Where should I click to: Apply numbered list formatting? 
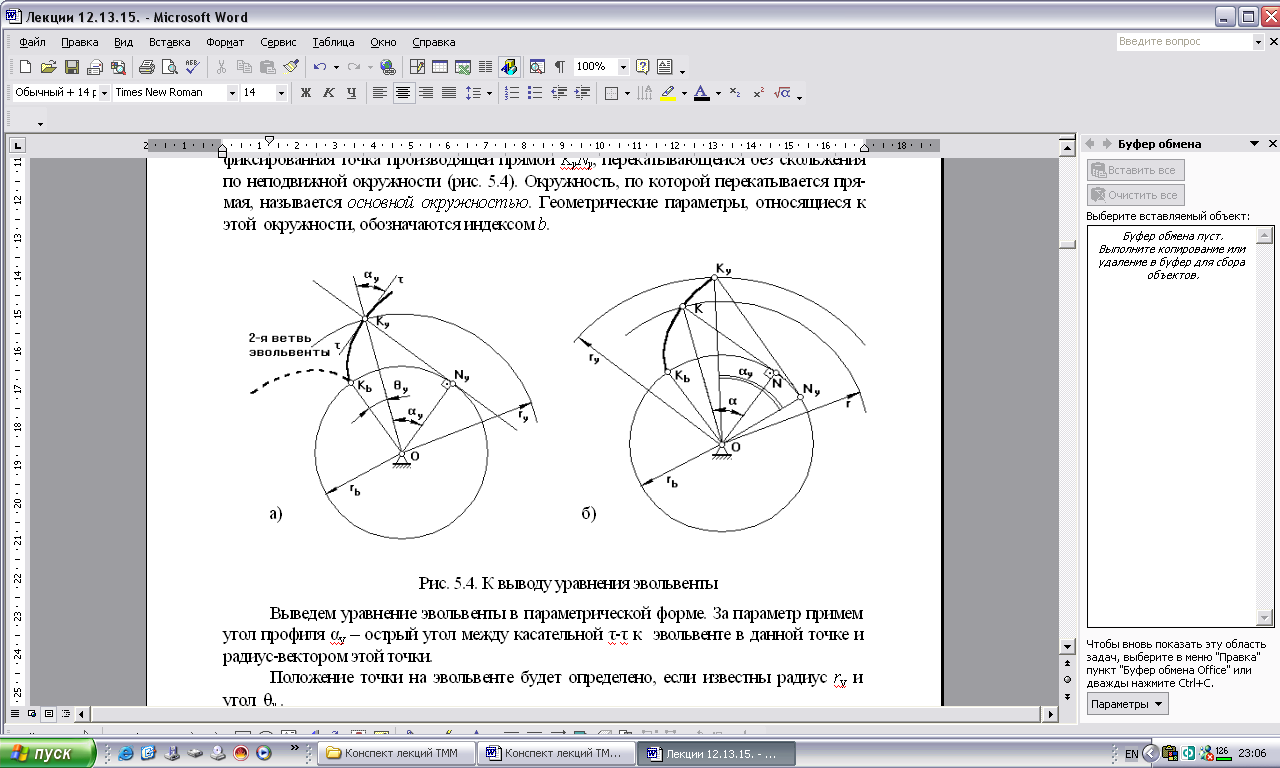[x=512, y=93]
